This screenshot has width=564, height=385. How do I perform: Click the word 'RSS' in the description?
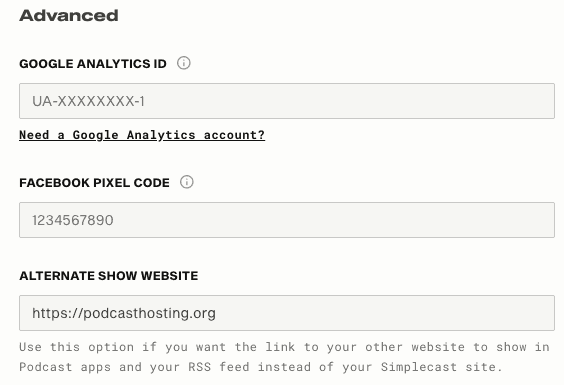point(200,367)
